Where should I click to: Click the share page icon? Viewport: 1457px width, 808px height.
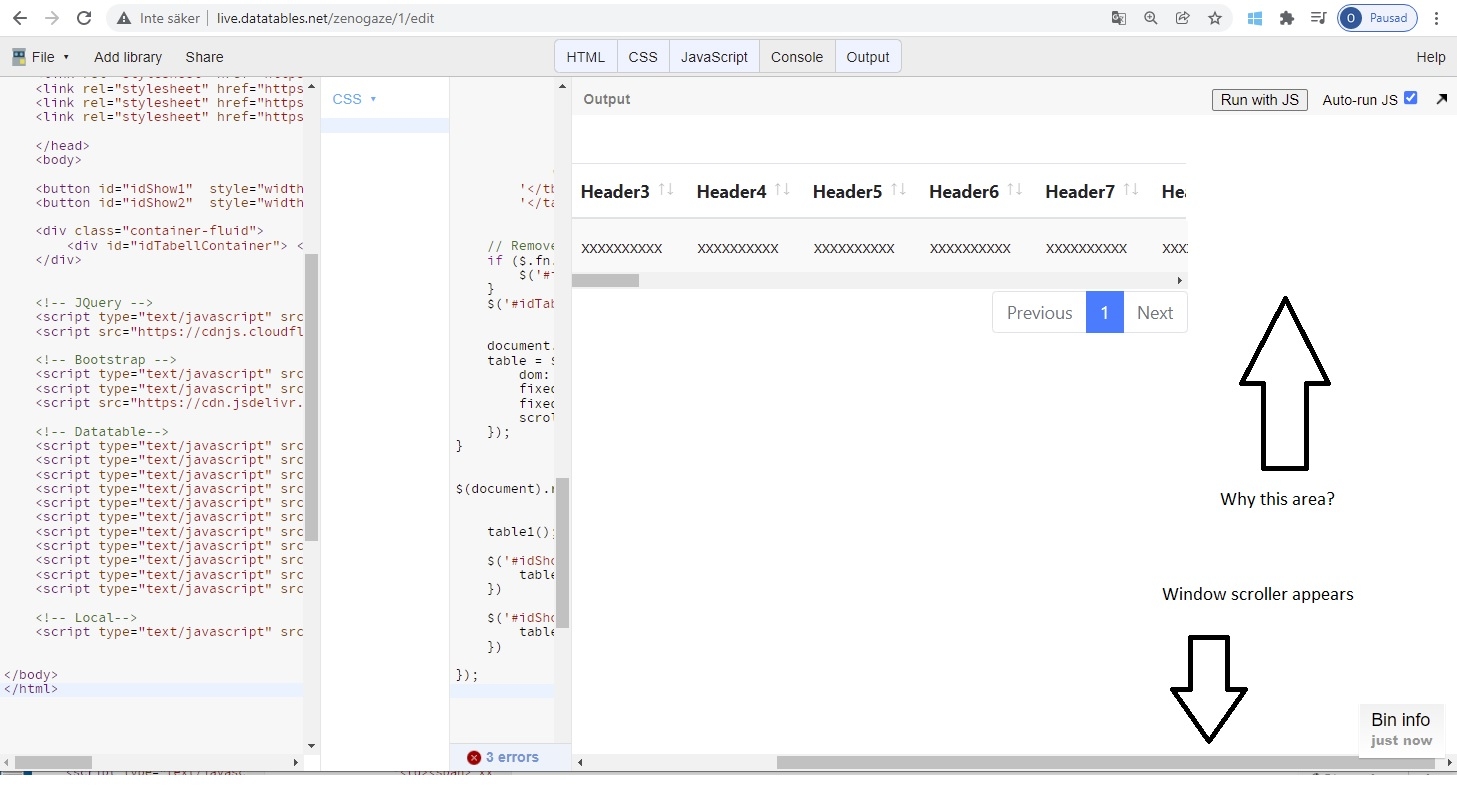(1183, 18)
